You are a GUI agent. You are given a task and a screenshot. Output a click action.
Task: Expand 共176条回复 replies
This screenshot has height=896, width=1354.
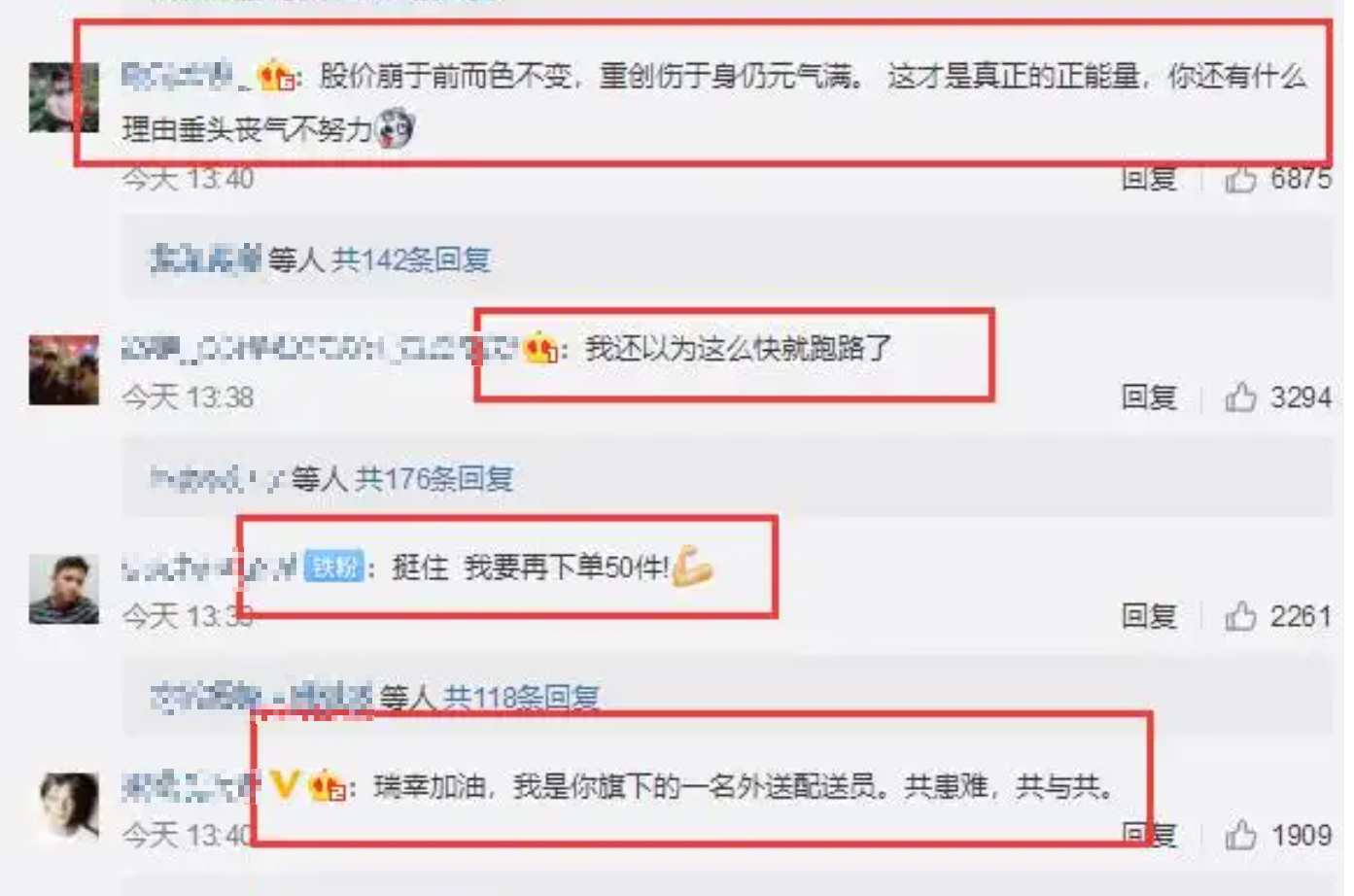[434, 478]
